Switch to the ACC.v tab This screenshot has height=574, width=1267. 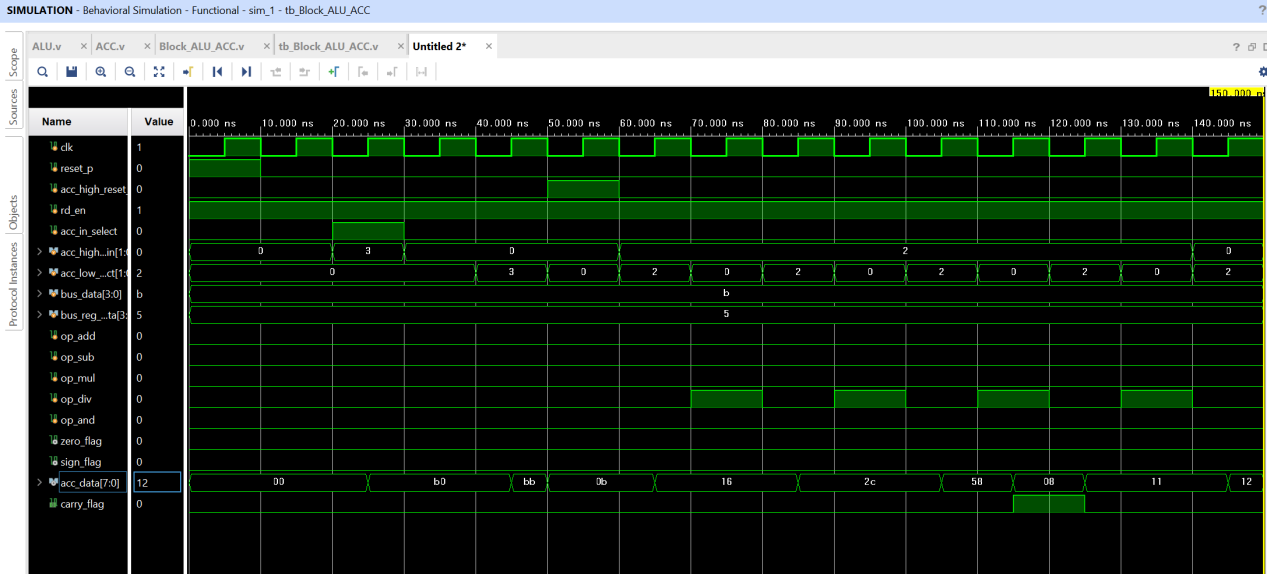(110, 46)
